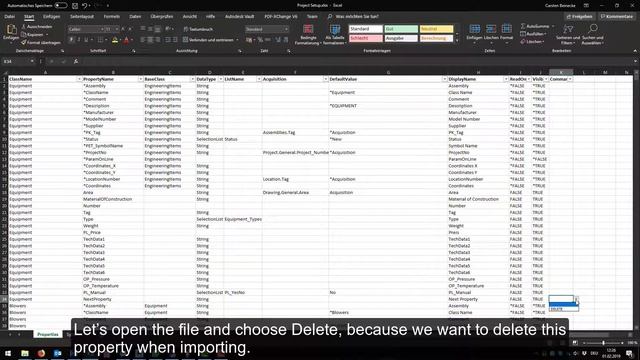Select the Format übertragen painter
Image resolution: width=640 pixels, height=360 pixels.
tap(41, 42)
